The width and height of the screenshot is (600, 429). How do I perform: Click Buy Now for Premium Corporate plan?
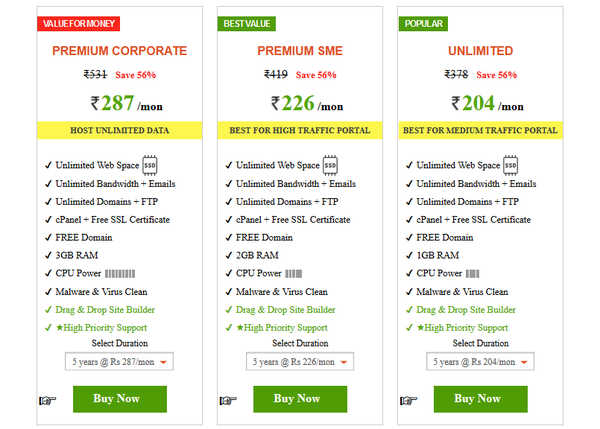[x=120, y=399]
